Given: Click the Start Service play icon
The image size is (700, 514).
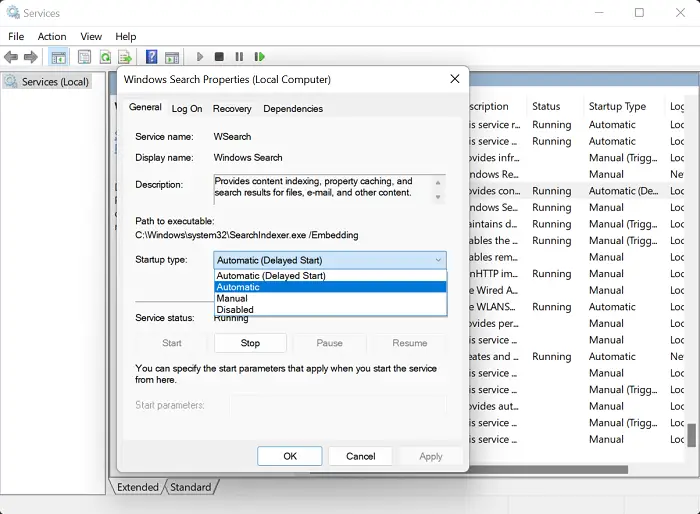Looking at the screenshot, I should [200, 57].
